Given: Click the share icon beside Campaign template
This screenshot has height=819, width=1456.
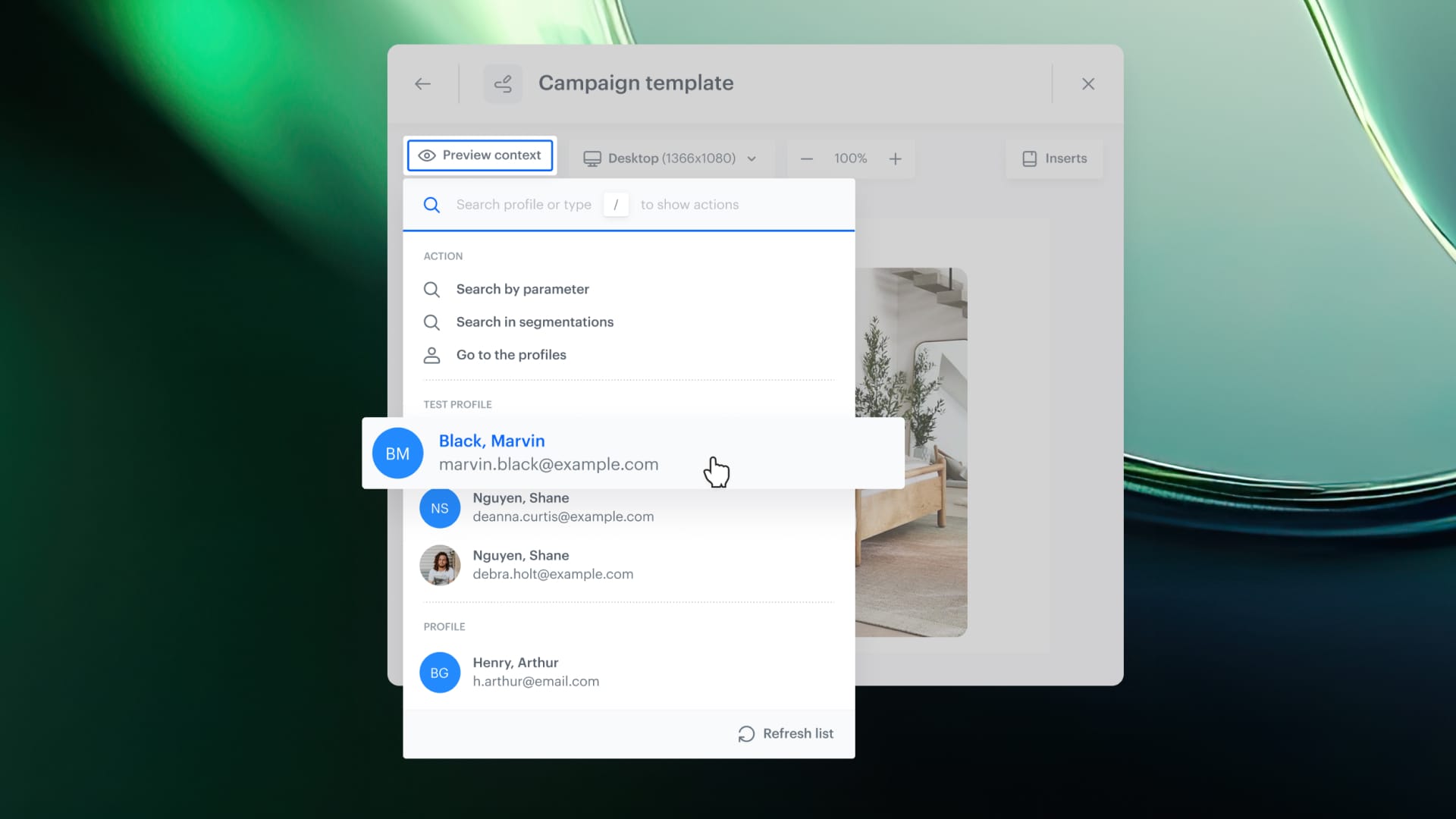Looking at the screenshot, I should [x=503, y=83].
